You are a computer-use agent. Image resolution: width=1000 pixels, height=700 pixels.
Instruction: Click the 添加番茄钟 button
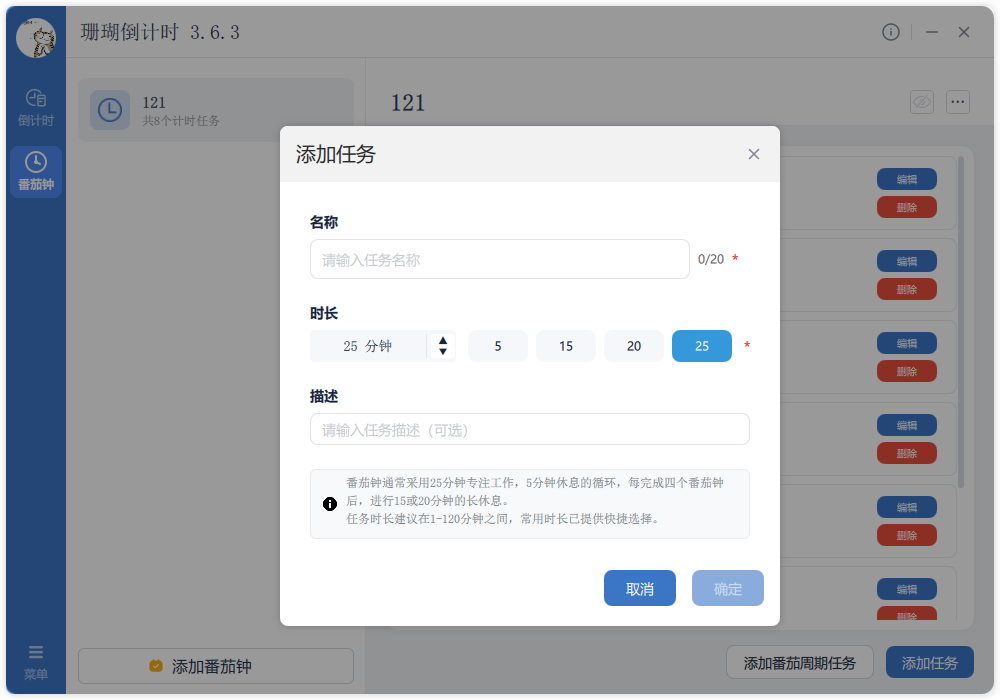pyautogui.click(x=214, y=666)
